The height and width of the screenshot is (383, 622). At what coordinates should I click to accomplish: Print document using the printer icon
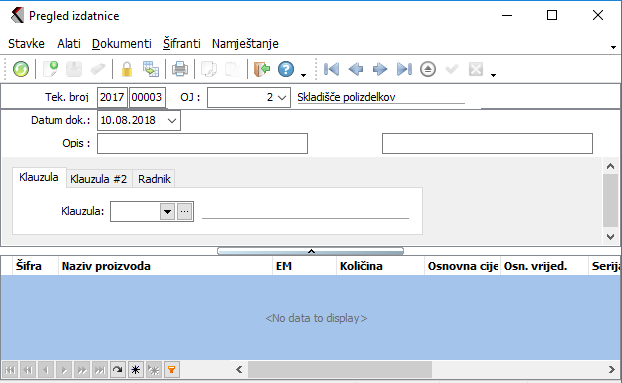pyautogui.click(x=180, y=69)
